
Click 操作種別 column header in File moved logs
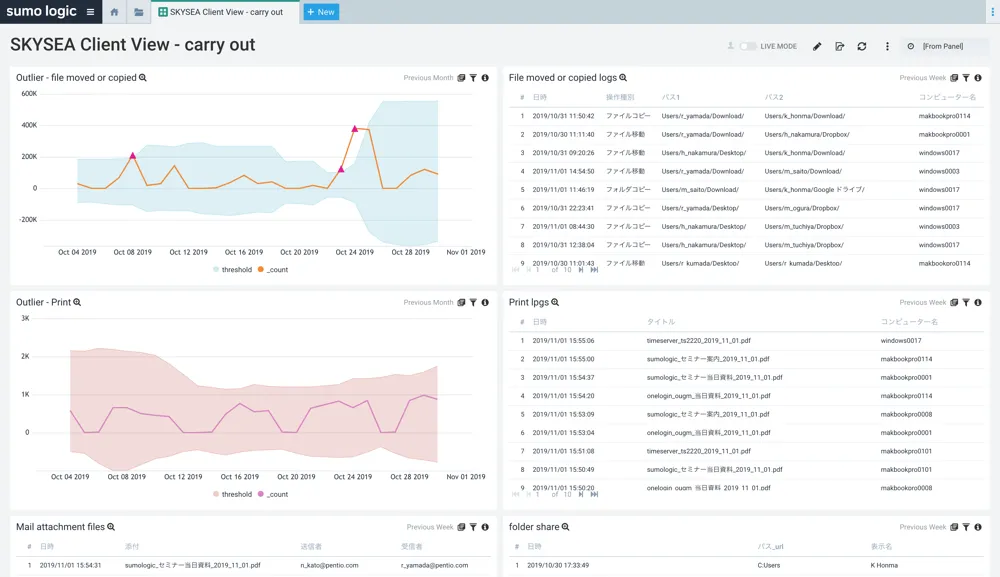tap(620, 98)
